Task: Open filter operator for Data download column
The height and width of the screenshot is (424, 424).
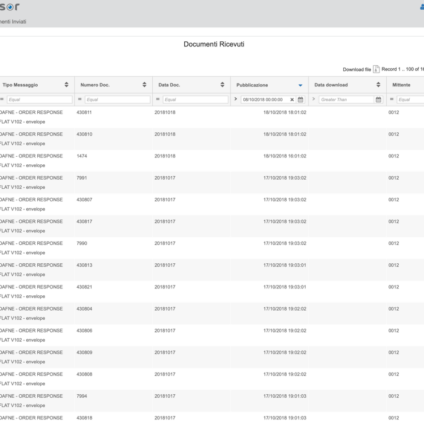Action: [x=314, y=99]
